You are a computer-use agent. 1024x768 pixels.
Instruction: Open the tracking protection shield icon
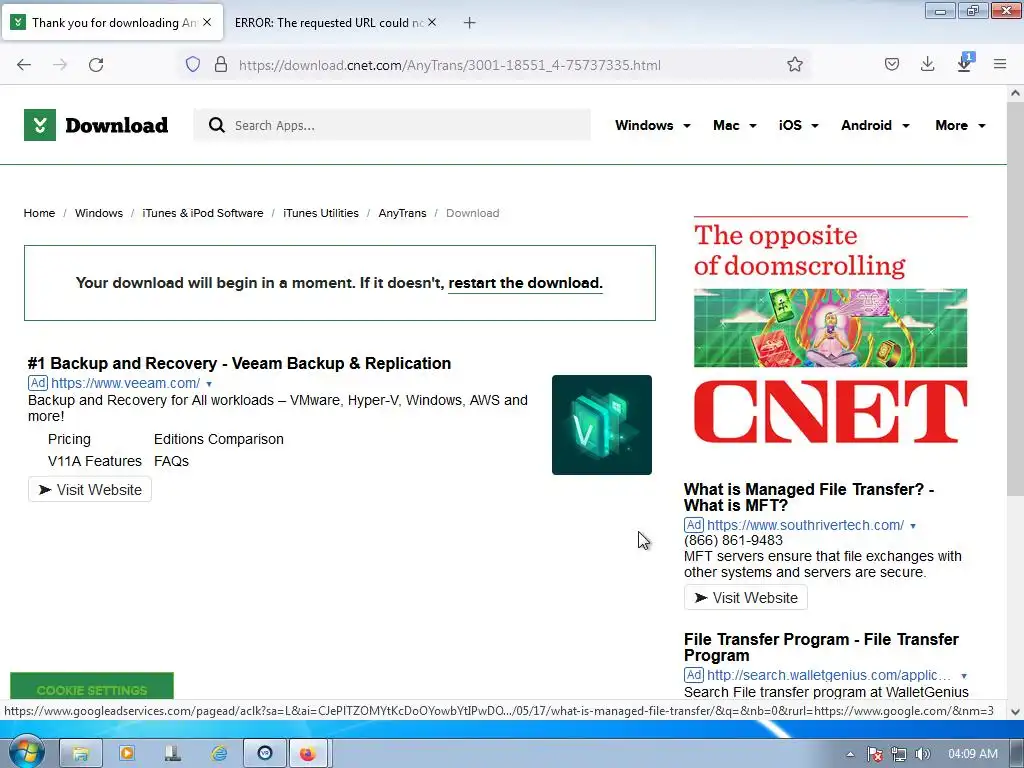point(193,65)
